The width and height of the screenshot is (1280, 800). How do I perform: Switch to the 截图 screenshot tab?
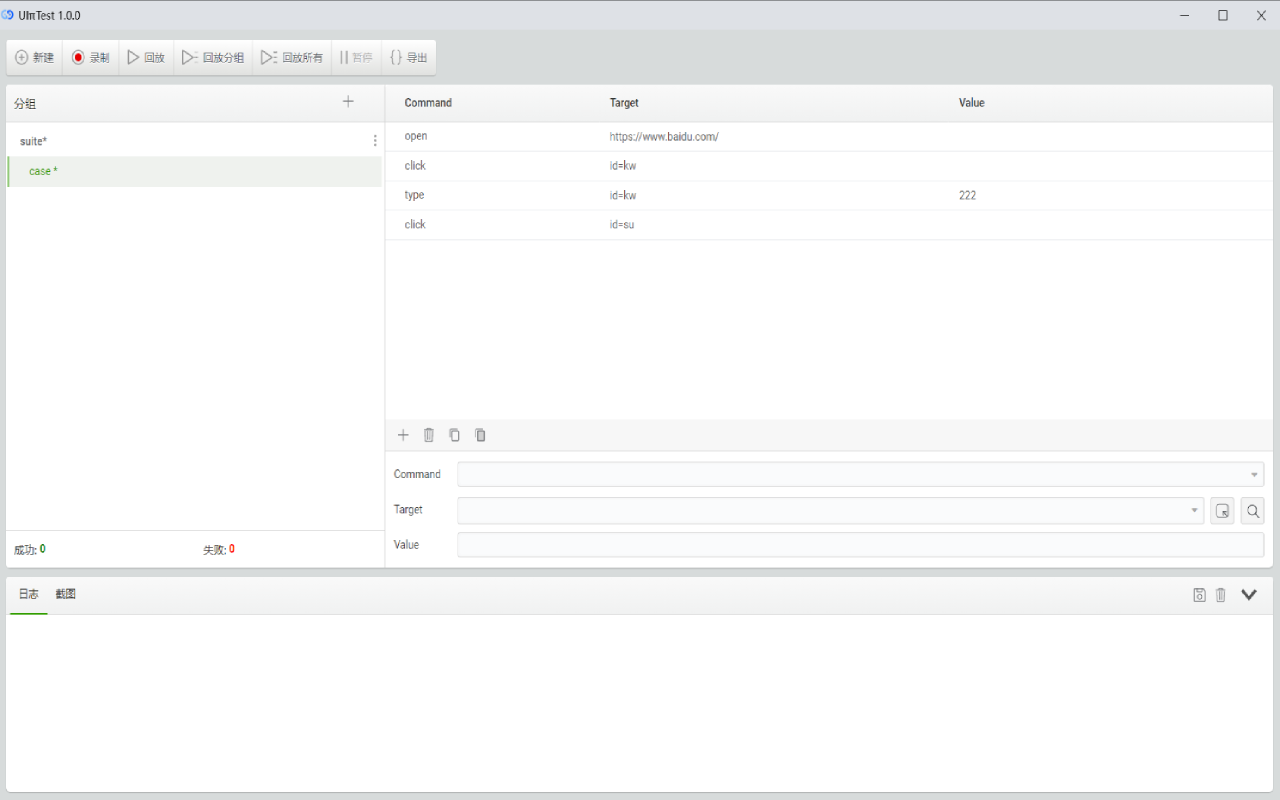pos(66,594)
